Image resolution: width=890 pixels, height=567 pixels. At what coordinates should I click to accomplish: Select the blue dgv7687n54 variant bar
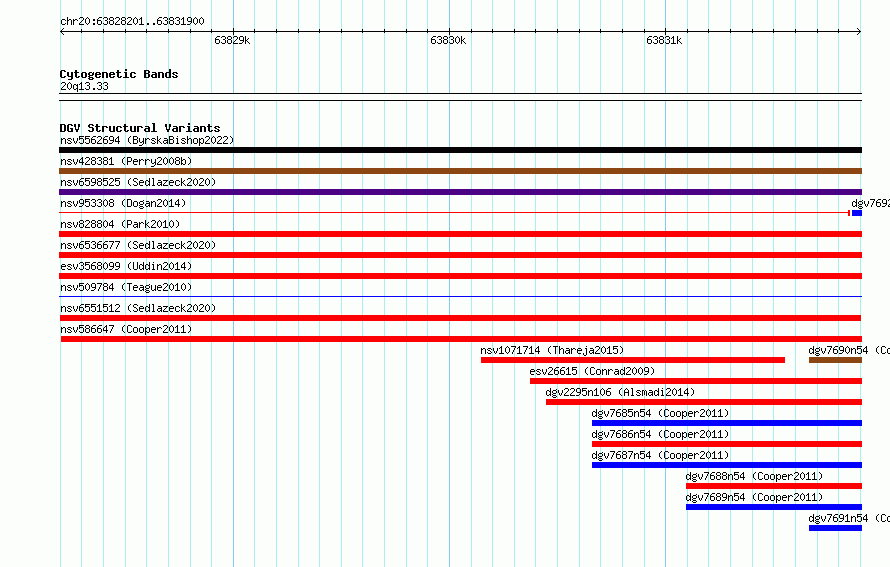pyautogui.click(x=727, y=465)
